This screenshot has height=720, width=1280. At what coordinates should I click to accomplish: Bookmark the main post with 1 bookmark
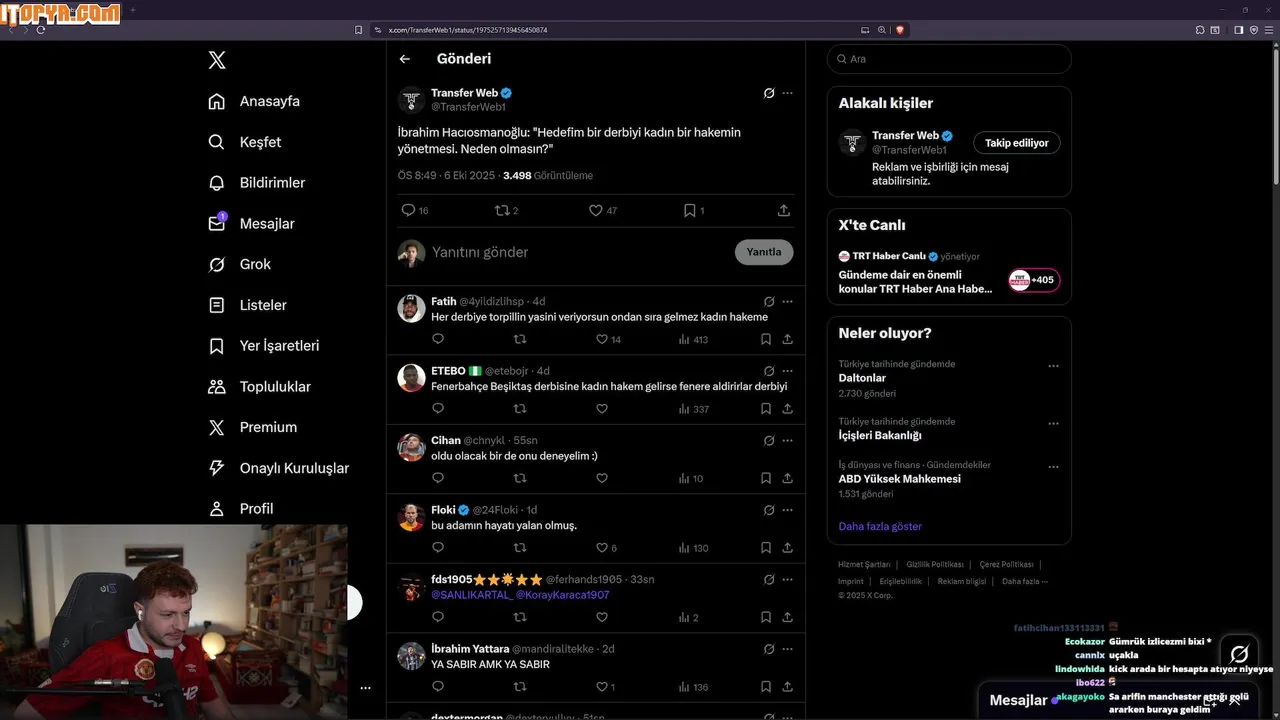click(694, 210)
